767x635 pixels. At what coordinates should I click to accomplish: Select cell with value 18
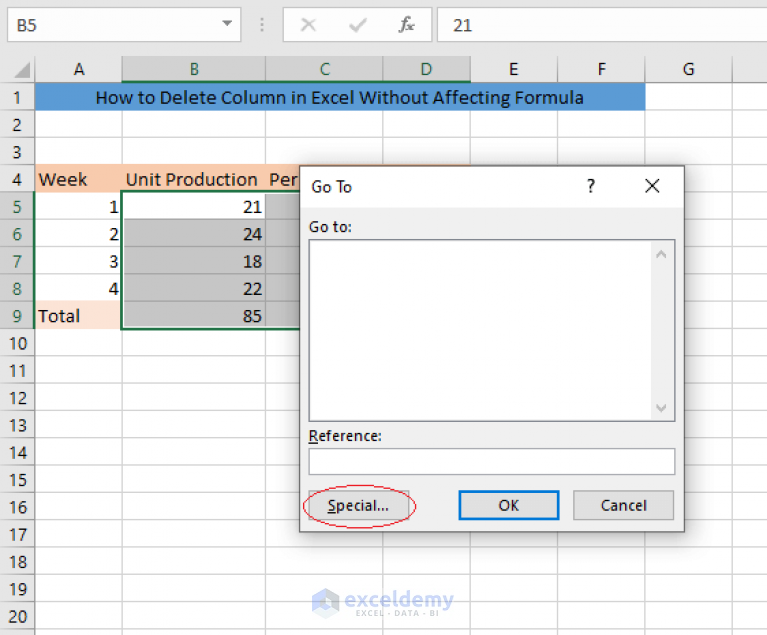(194, 261)
